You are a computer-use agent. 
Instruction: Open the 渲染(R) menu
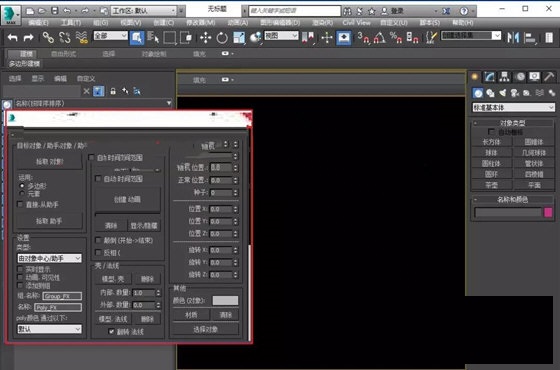[322, 22]
